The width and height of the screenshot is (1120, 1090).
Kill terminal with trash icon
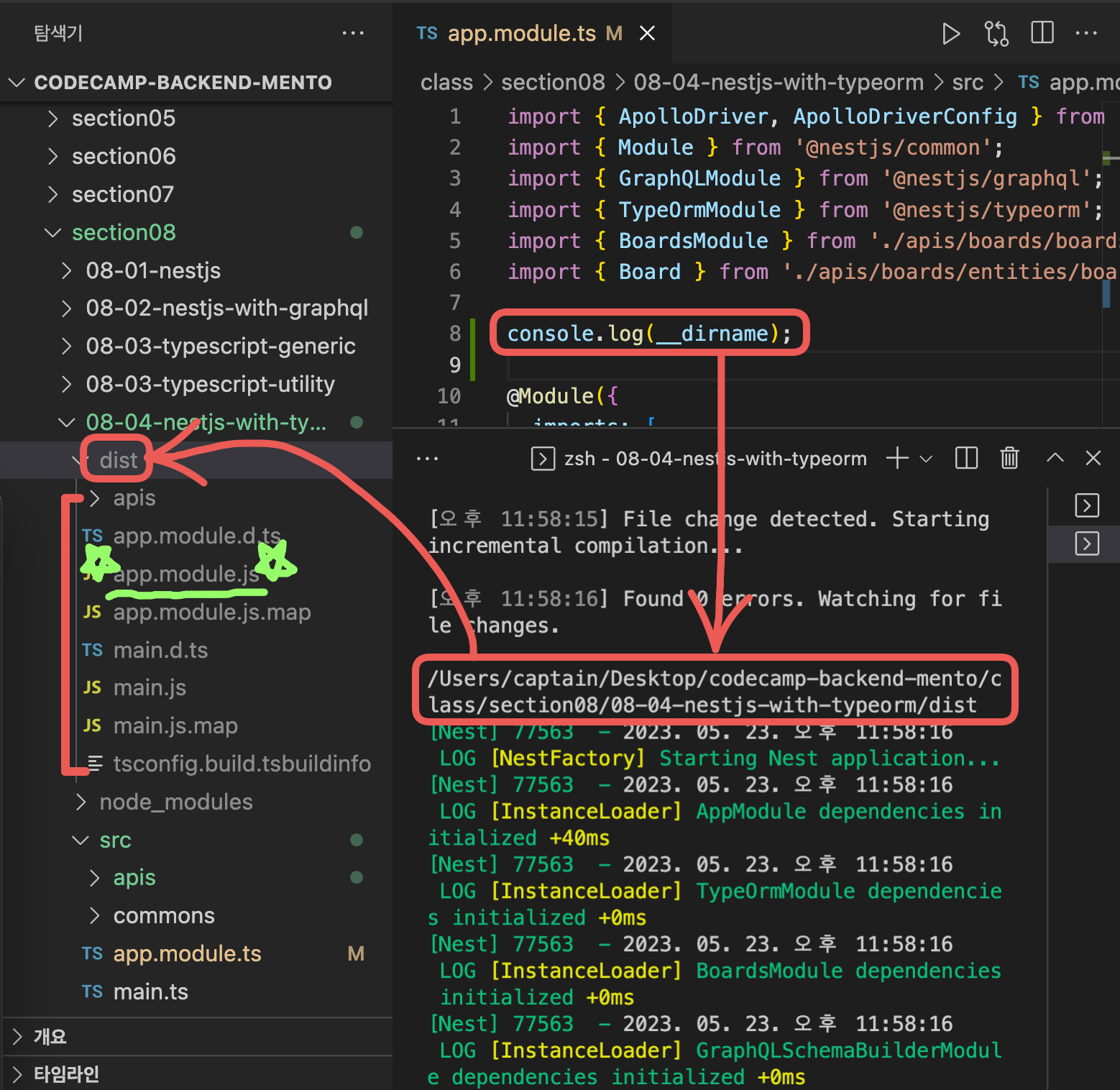(1009, 458)
